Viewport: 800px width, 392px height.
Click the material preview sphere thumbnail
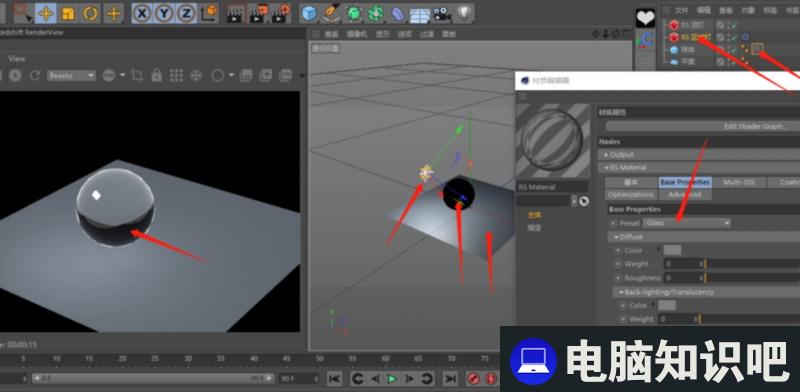pos(553,140)
